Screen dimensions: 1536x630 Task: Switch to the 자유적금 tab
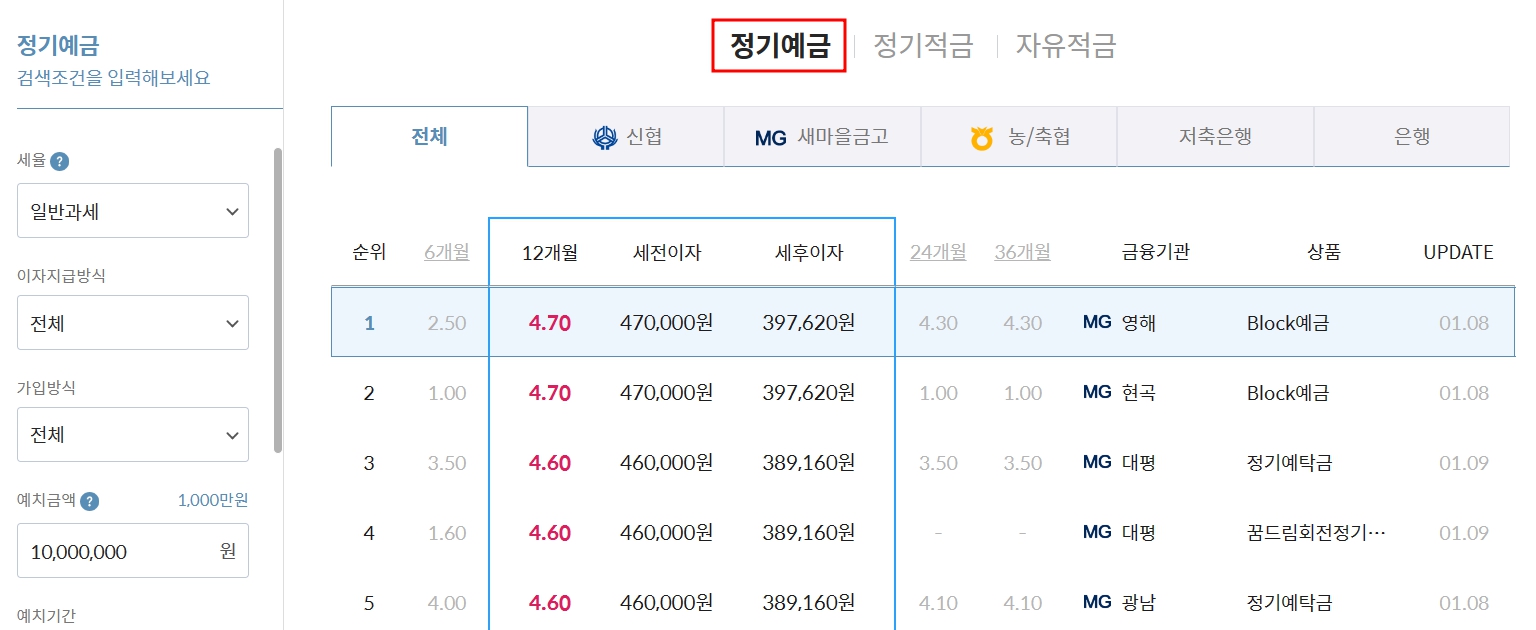[x=1066, y=45]
